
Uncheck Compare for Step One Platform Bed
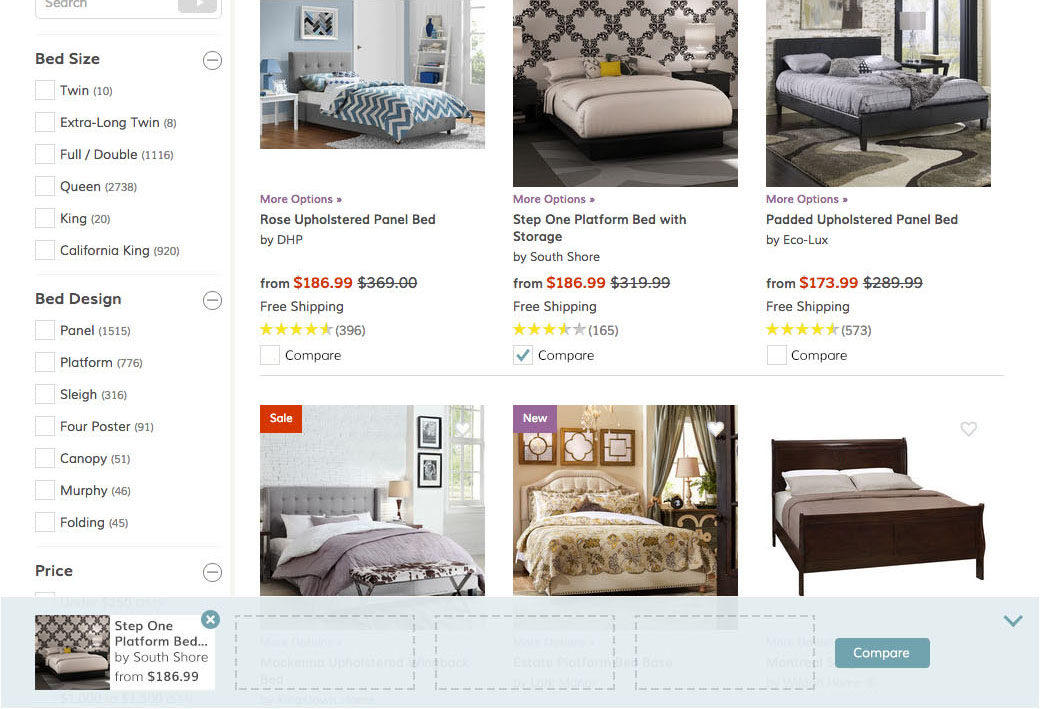pos(523,355)
